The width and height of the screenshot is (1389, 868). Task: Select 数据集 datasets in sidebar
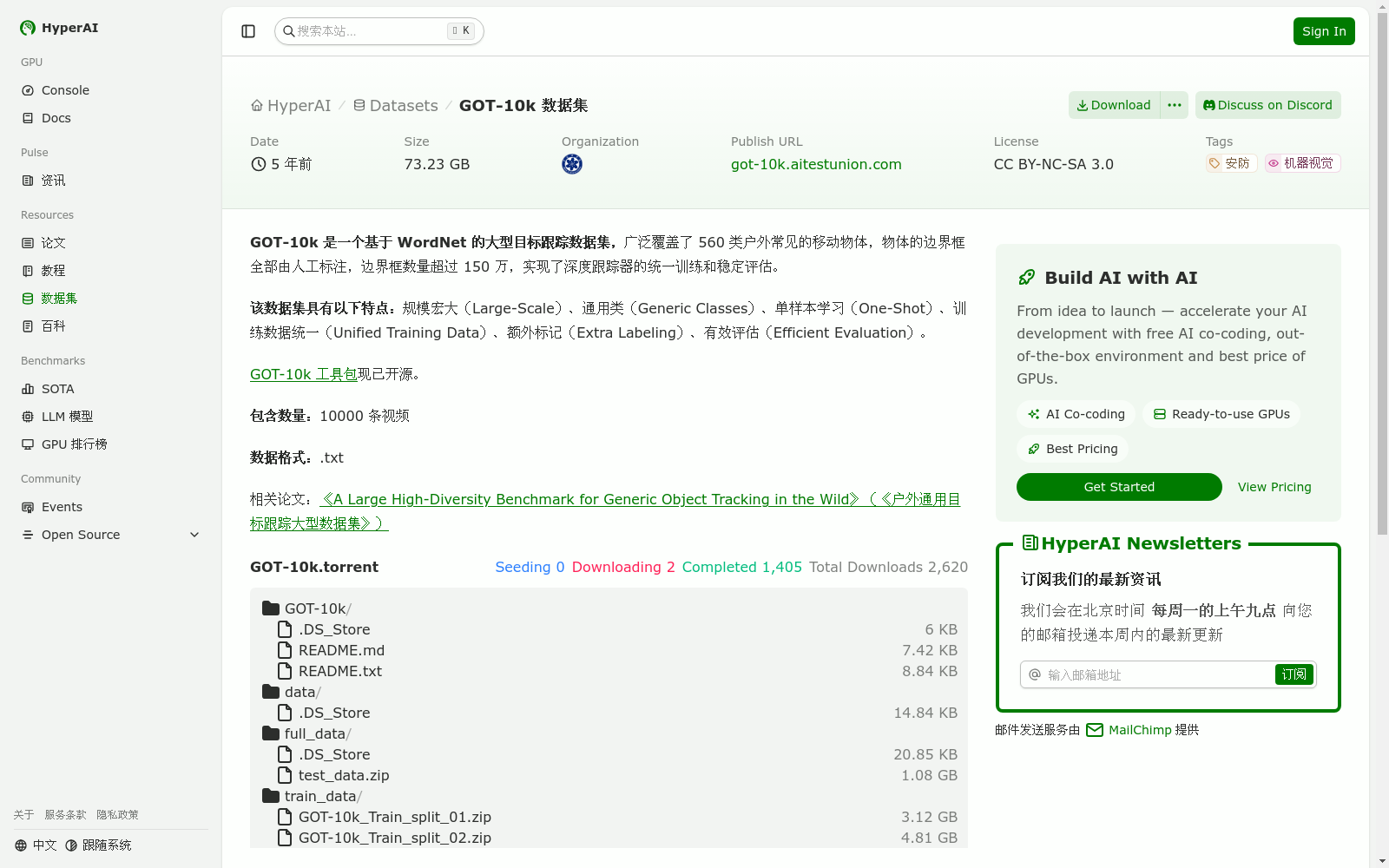pyautogui.click(x=111, y=299)
